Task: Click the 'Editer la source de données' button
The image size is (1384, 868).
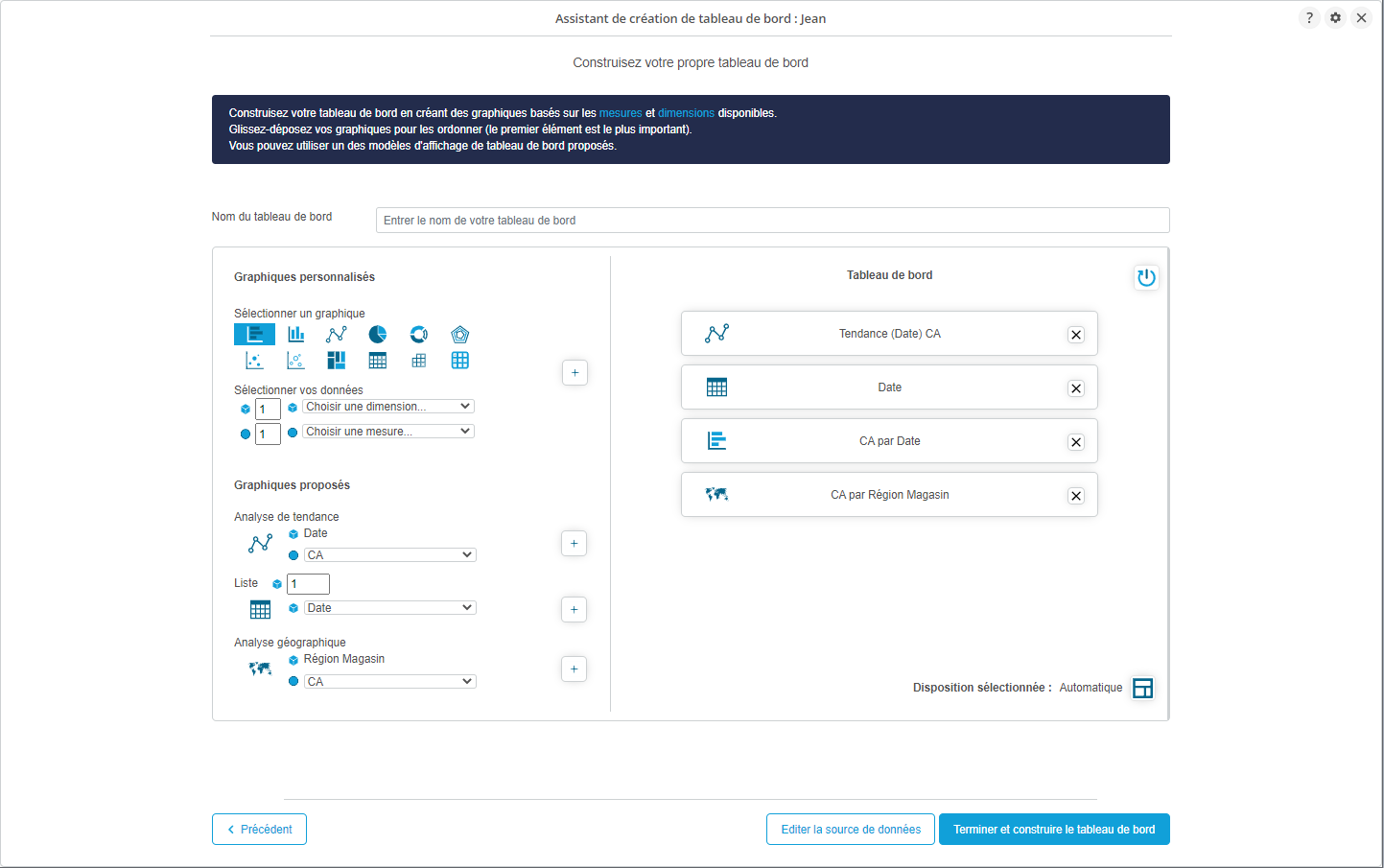Action: [x=851, y=830]
